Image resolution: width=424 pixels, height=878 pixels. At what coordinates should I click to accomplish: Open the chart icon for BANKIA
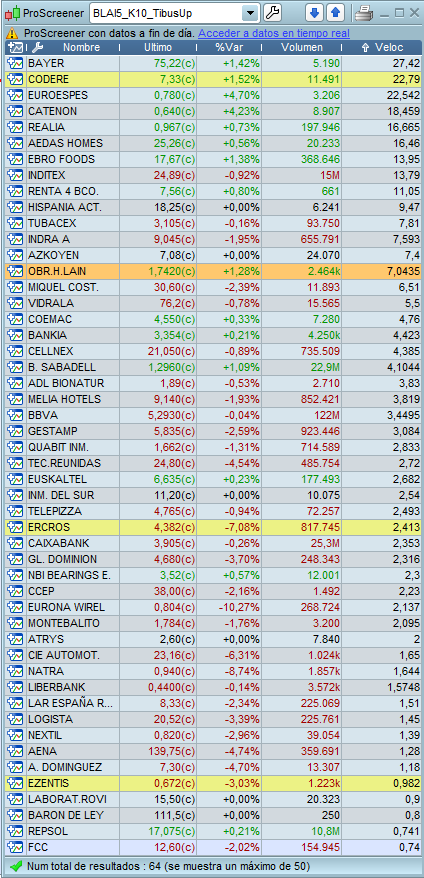[13, 335]
